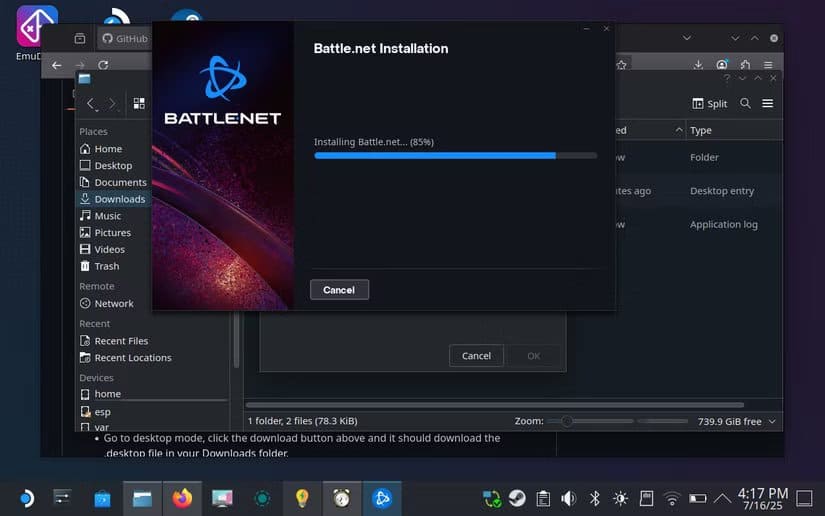Expand the Firefox list all tabs chevron
Screen dimensions: 825x516
coord(687,38)
